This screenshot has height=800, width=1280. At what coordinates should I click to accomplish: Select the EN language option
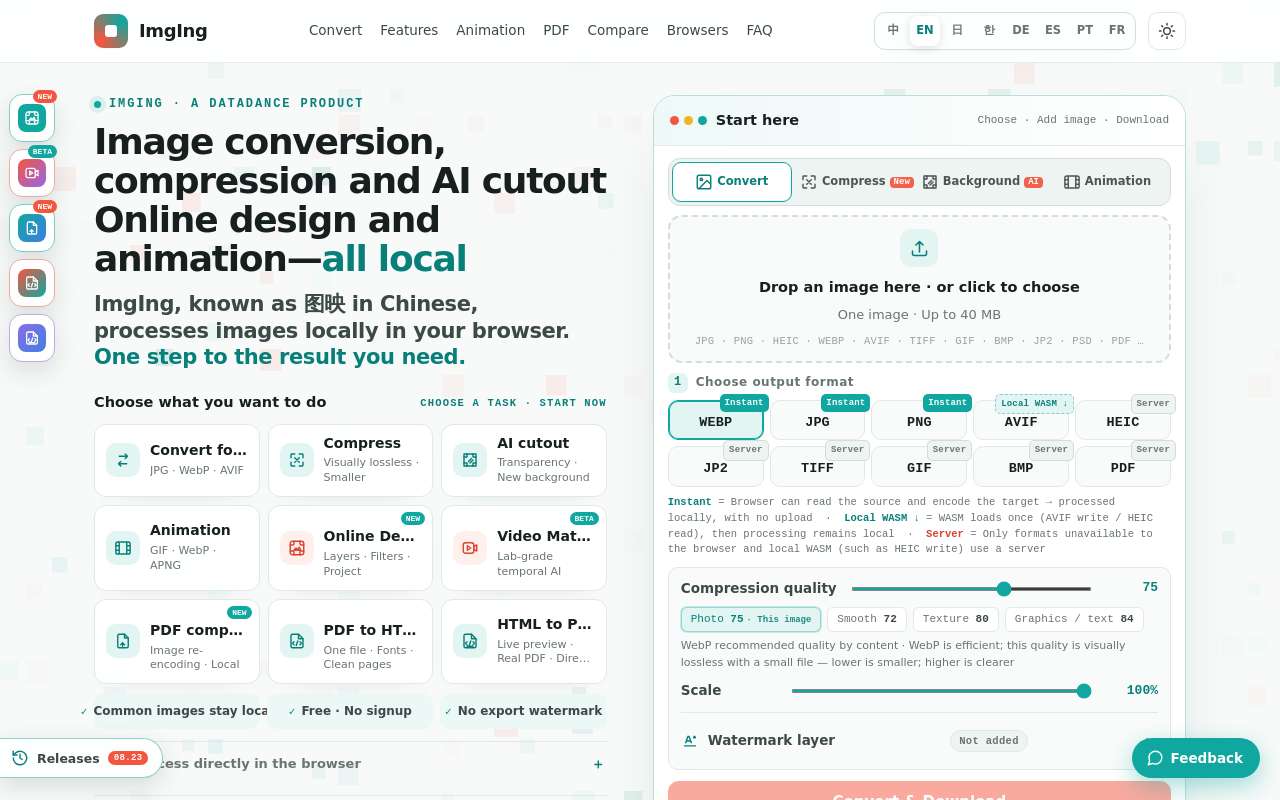(x=925, y=30)
